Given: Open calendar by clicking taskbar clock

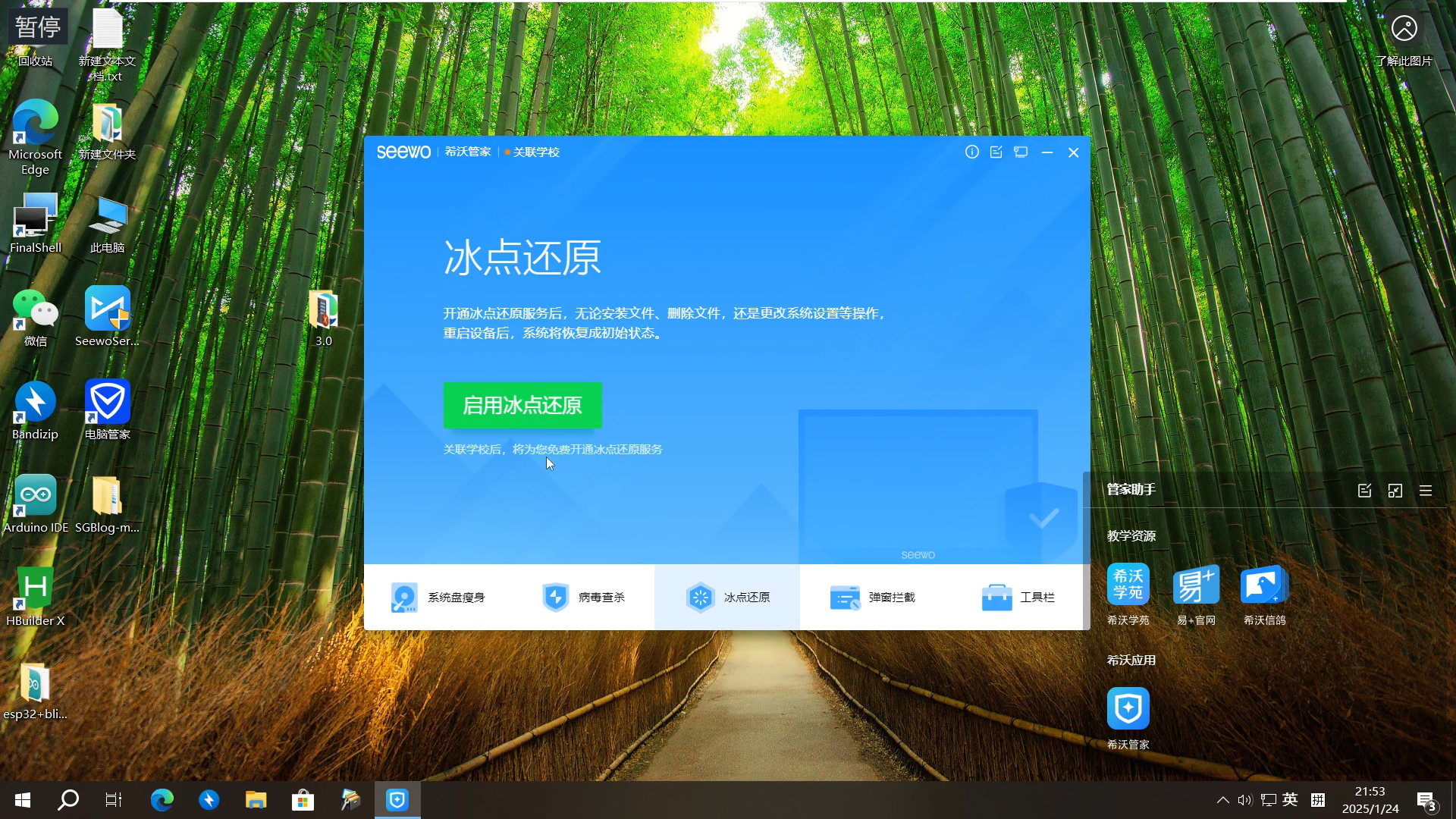Looking at the screenshot, I should pyautogui.click(x=1370, y=800).
